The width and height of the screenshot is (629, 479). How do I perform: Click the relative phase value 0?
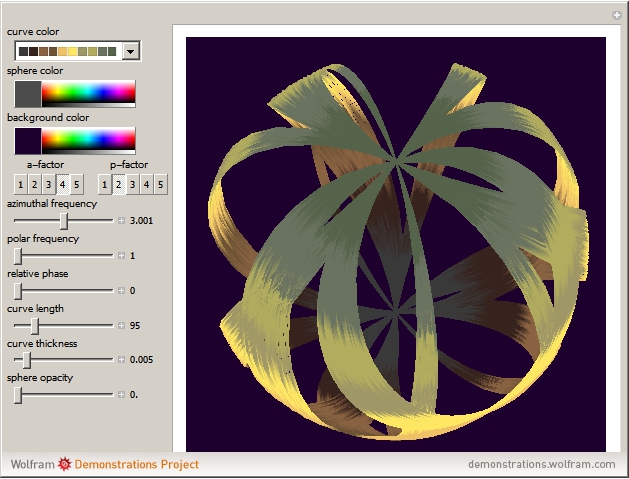pyautogui.click(x=132, y=290)
